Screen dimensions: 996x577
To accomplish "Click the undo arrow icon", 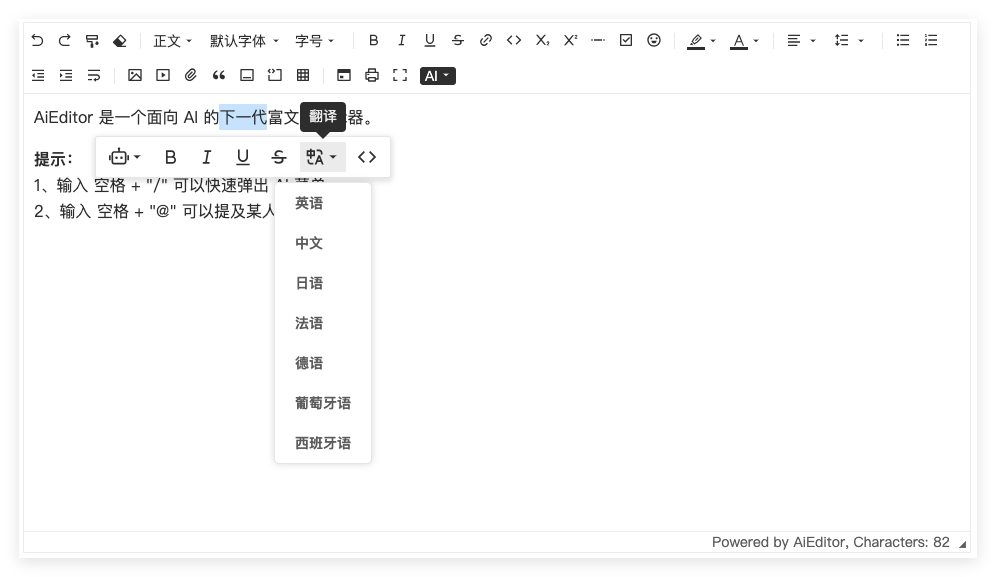I will (x=38, y=41).
